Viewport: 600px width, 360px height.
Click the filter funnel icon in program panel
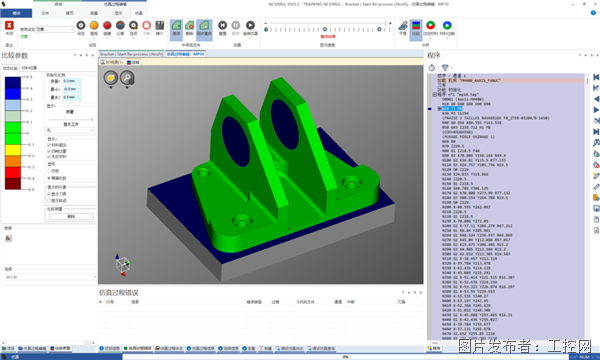click(x=445, y=68)
